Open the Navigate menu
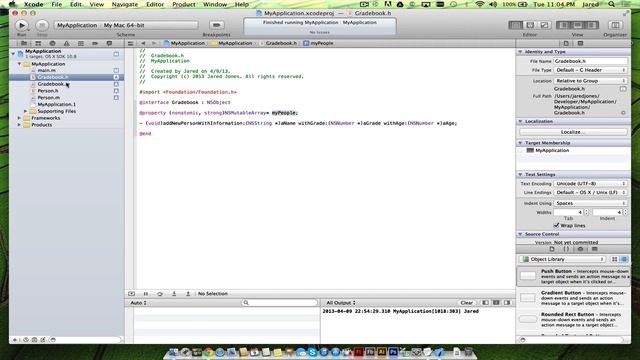The image size is (640, 360). click(124, 4)
